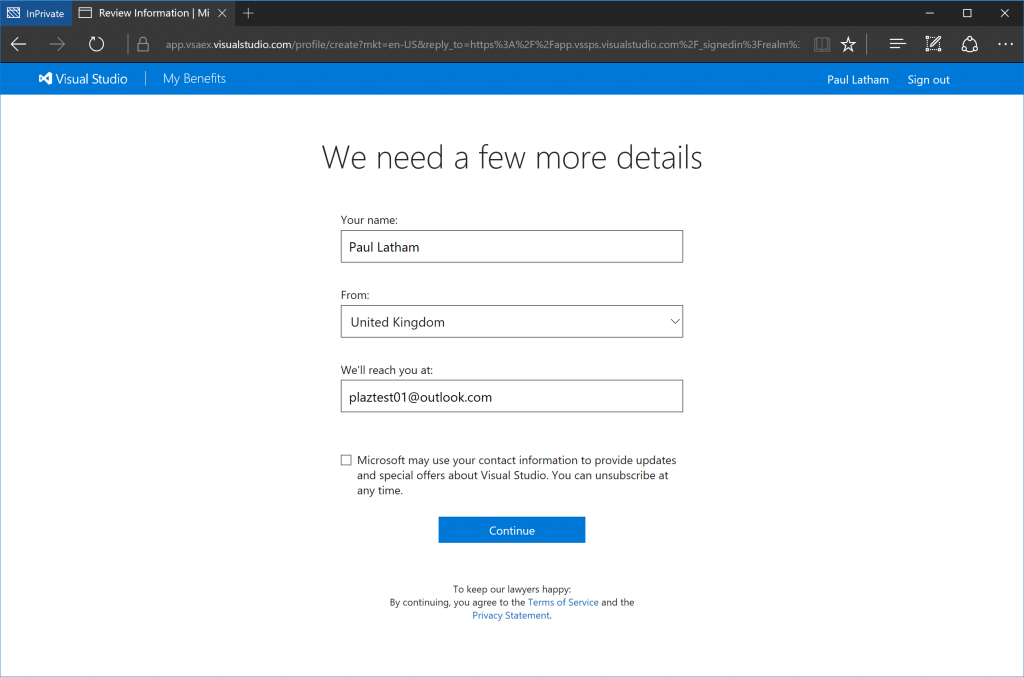Image resolution: width=1024 pixels, height=677 pixels.
Task: Expand the From country dropdown
Action: [511, 321]
